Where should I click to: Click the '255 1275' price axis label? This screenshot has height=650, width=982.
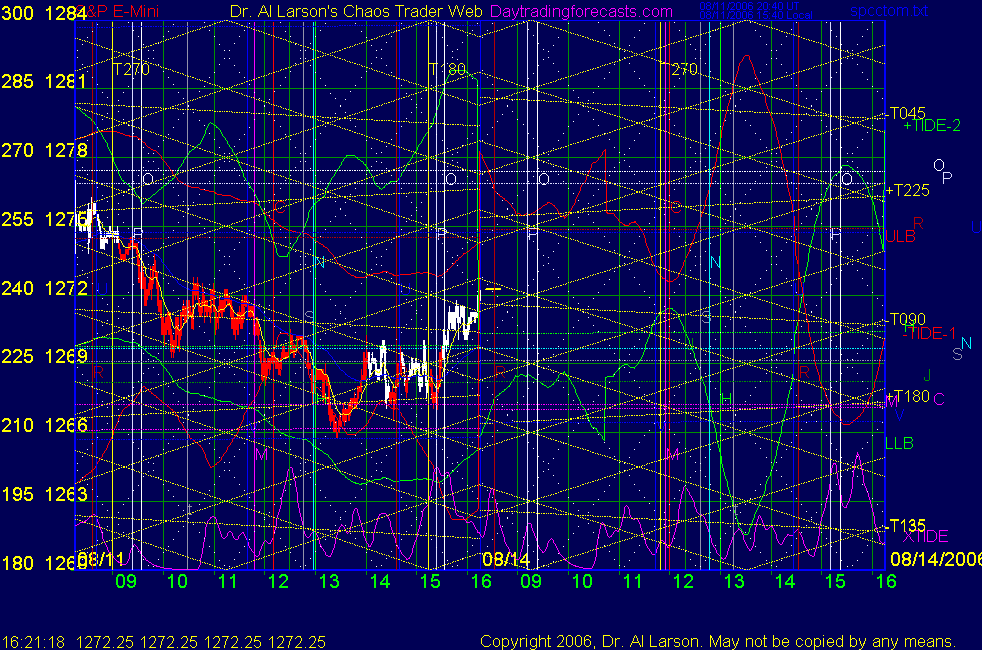coord(44,219)
